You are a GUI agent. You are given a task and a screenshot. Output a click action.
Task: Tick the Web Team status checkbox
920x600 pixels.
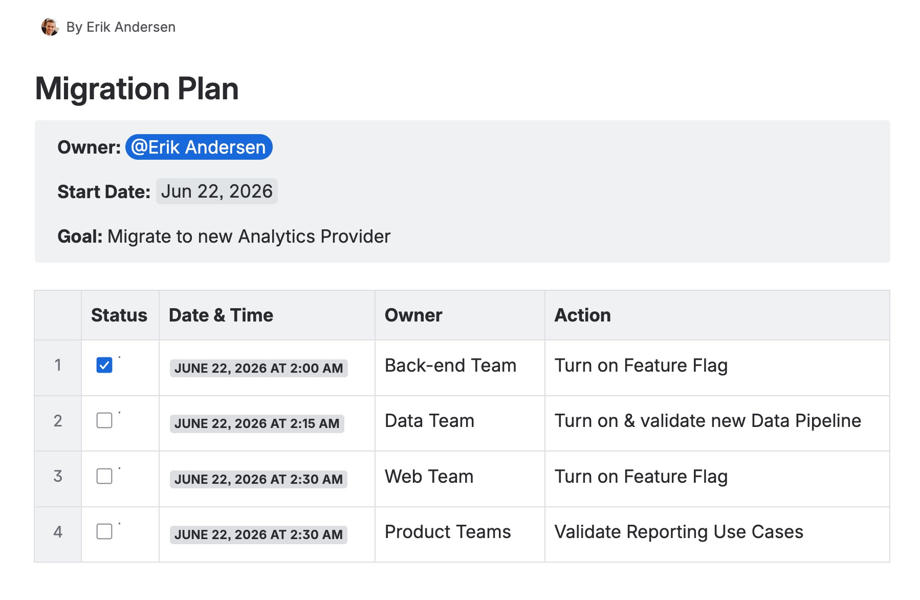104,476
